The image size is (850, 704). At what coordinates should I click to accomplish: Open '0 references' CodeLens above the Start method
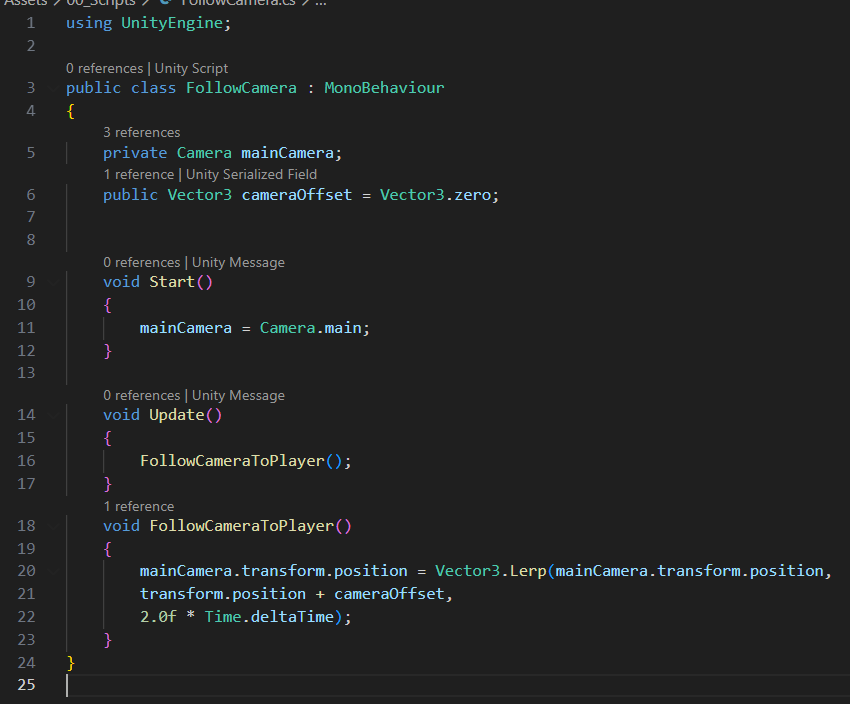141,262
